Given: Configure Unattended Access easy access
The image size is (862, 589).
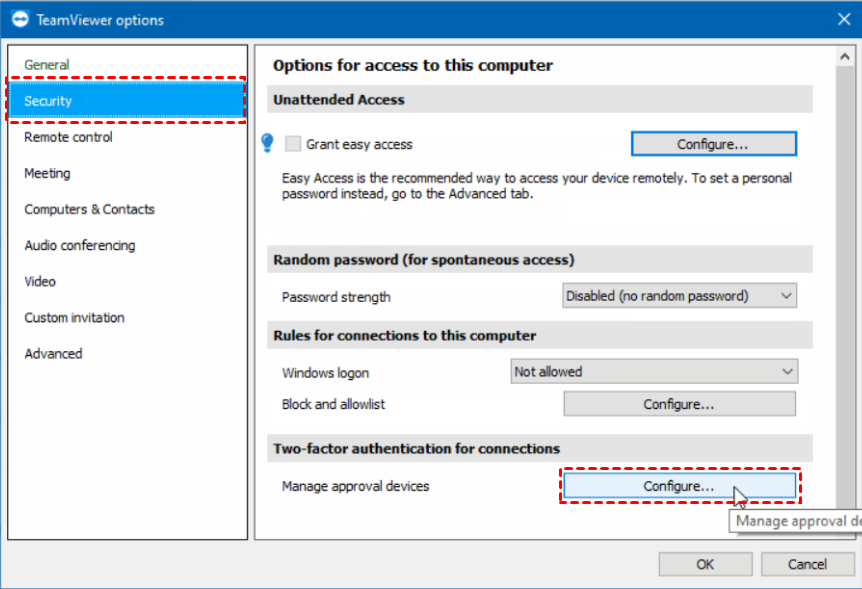Looking at the screenshot, I should tap(714, 144).
